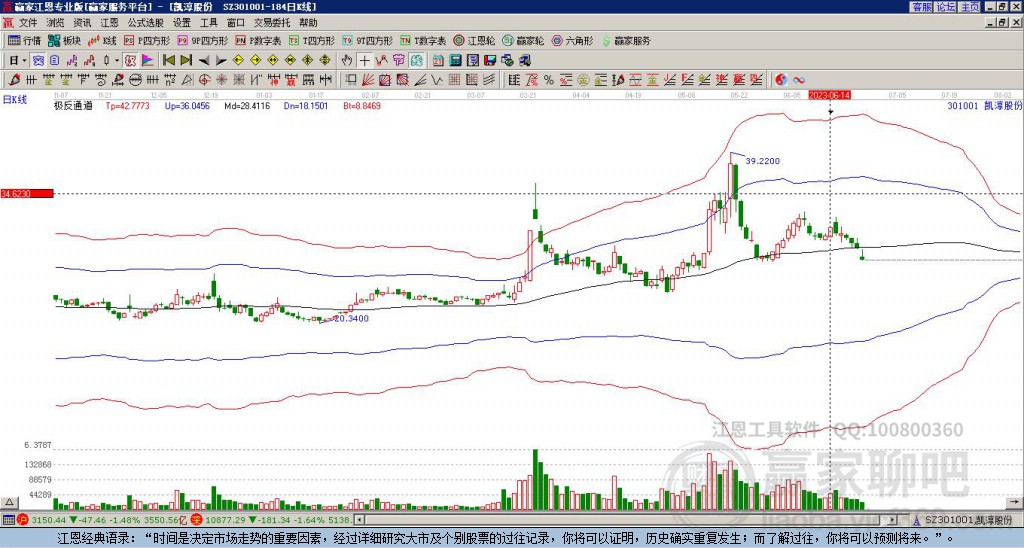Select the red pencil drawing tool
The width and height of the screenshot is (1024, 548).
tap(14, 80)
